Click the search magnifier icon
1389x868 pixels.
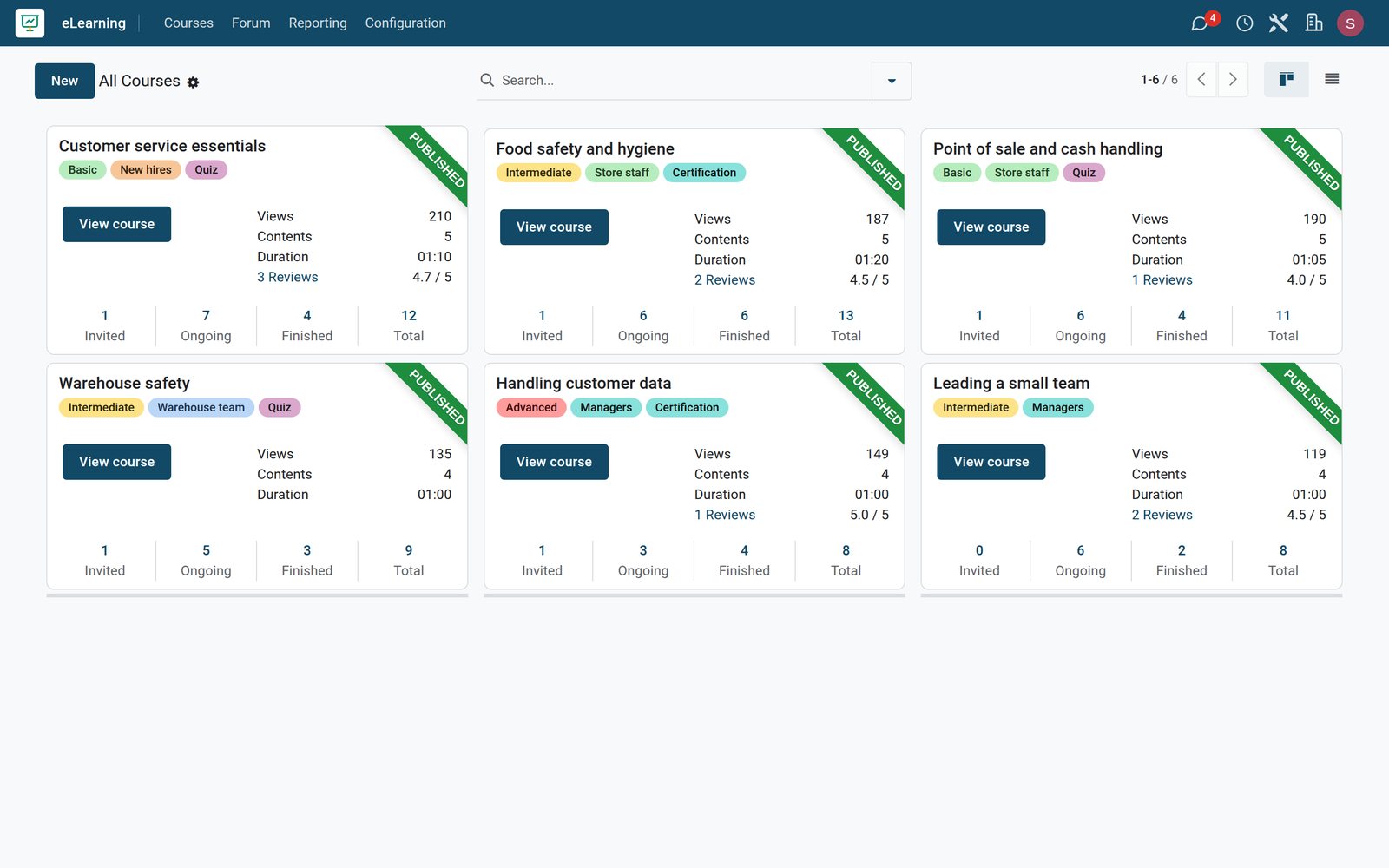click(487, 80)
